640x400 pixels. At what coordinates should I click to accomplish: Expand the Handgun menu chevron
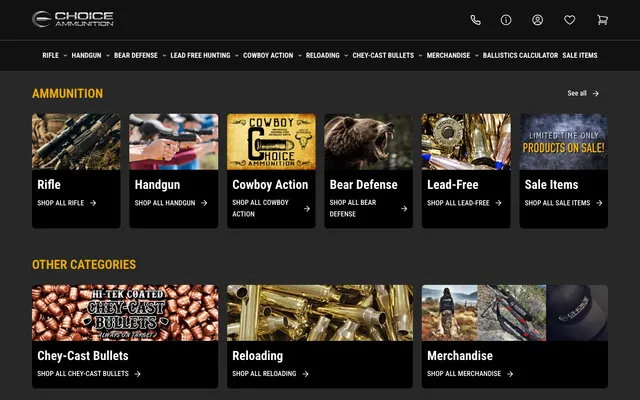click(x=108, y=56)
